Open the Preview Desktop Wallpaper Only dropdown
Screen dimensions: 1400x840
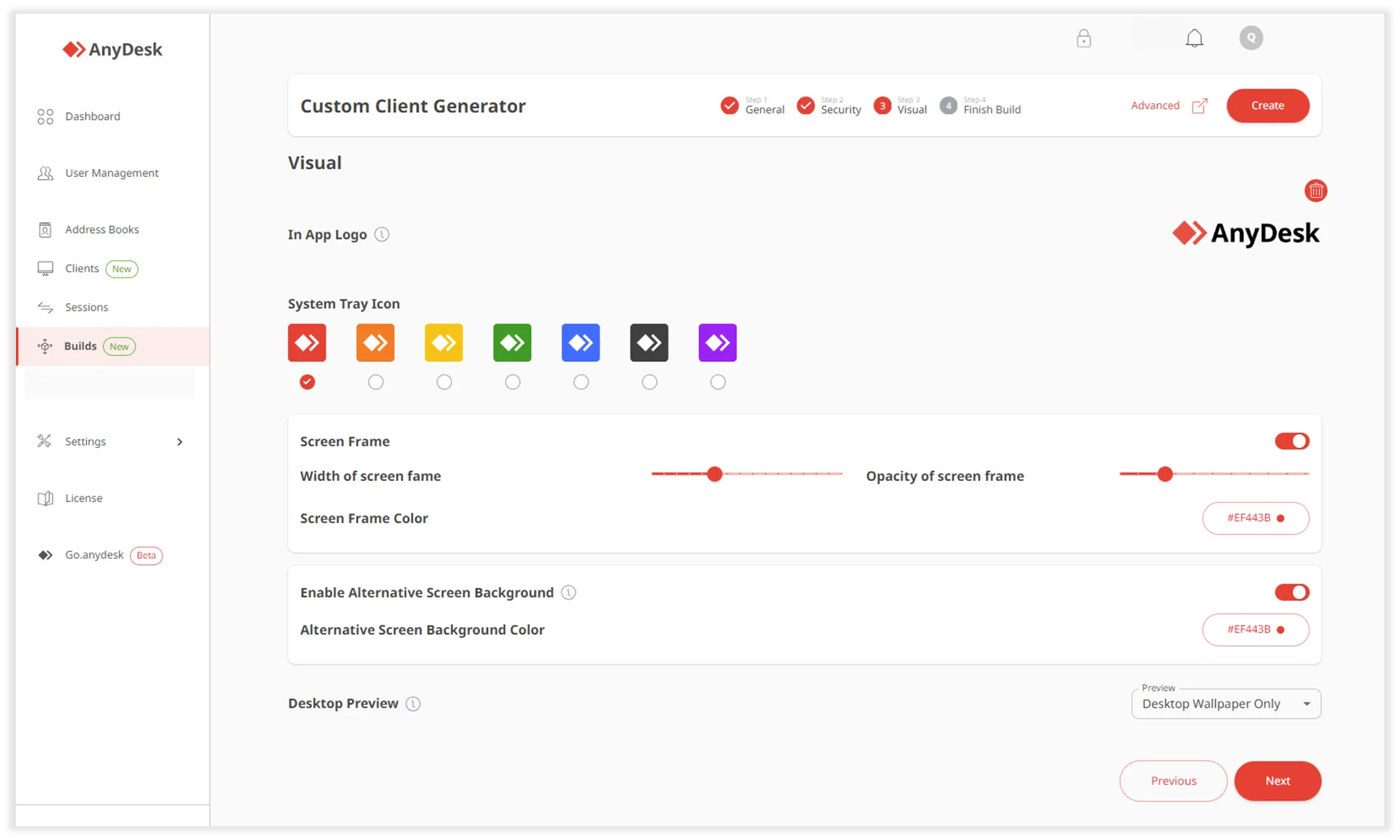1226,704
